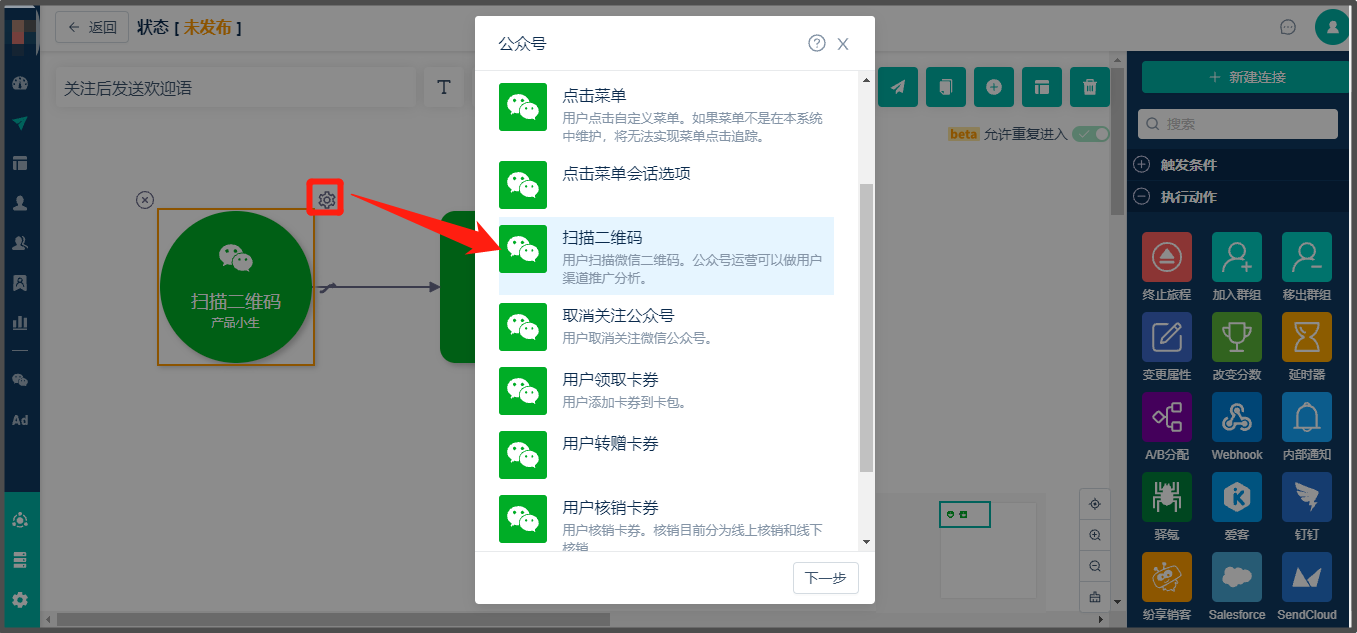Open the user avatar menu
This screenshot has width=1357, height=633.
point(1332,27)
